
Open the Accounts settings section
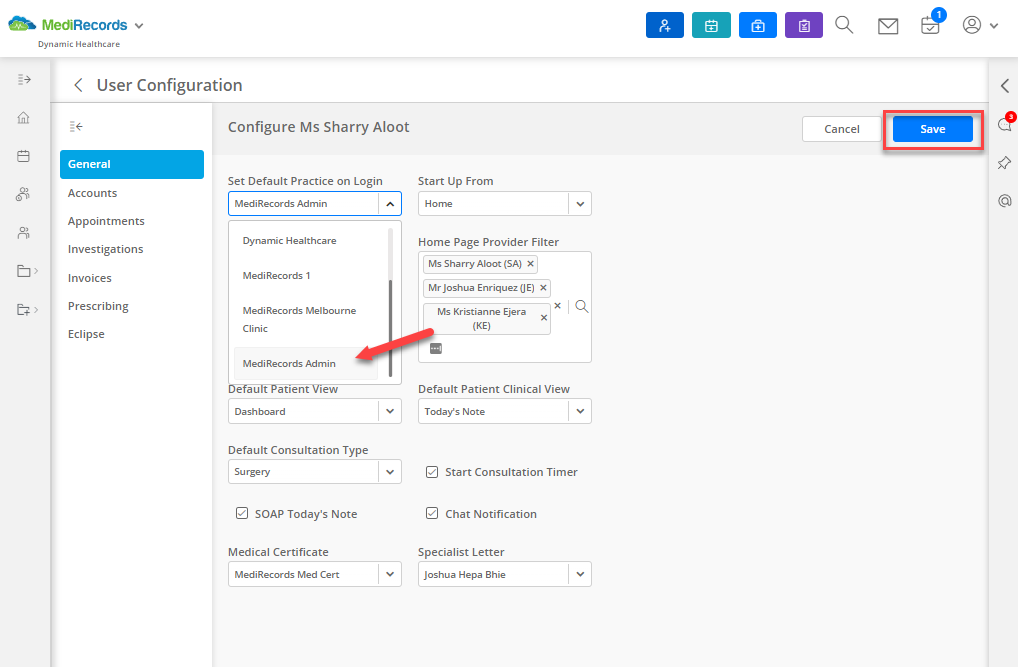click(92, 193)
